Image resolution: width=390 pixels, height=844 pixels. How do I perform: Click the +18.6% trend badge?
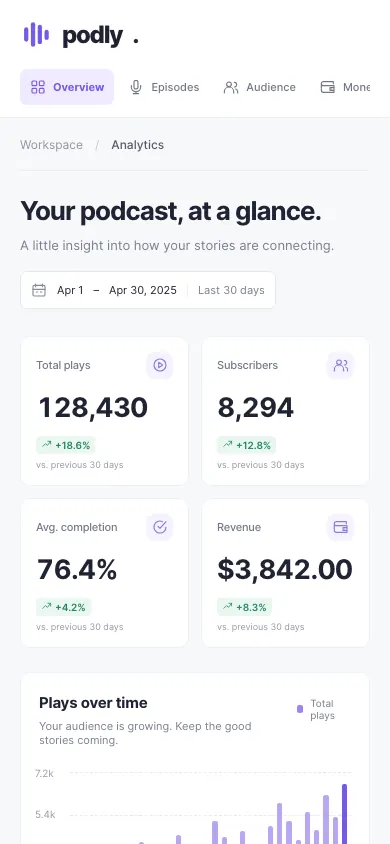(66, 445)
